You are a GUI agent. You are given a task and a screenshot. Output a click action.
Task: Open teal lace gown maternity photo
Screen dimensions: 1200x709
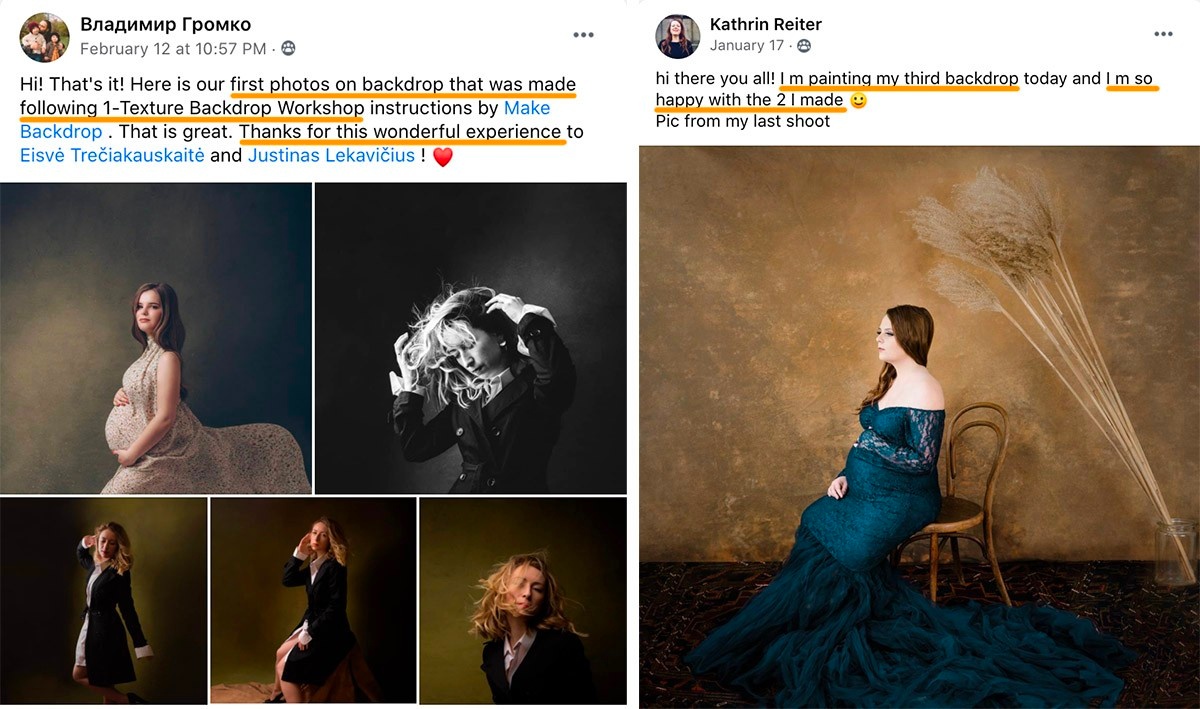918,427
